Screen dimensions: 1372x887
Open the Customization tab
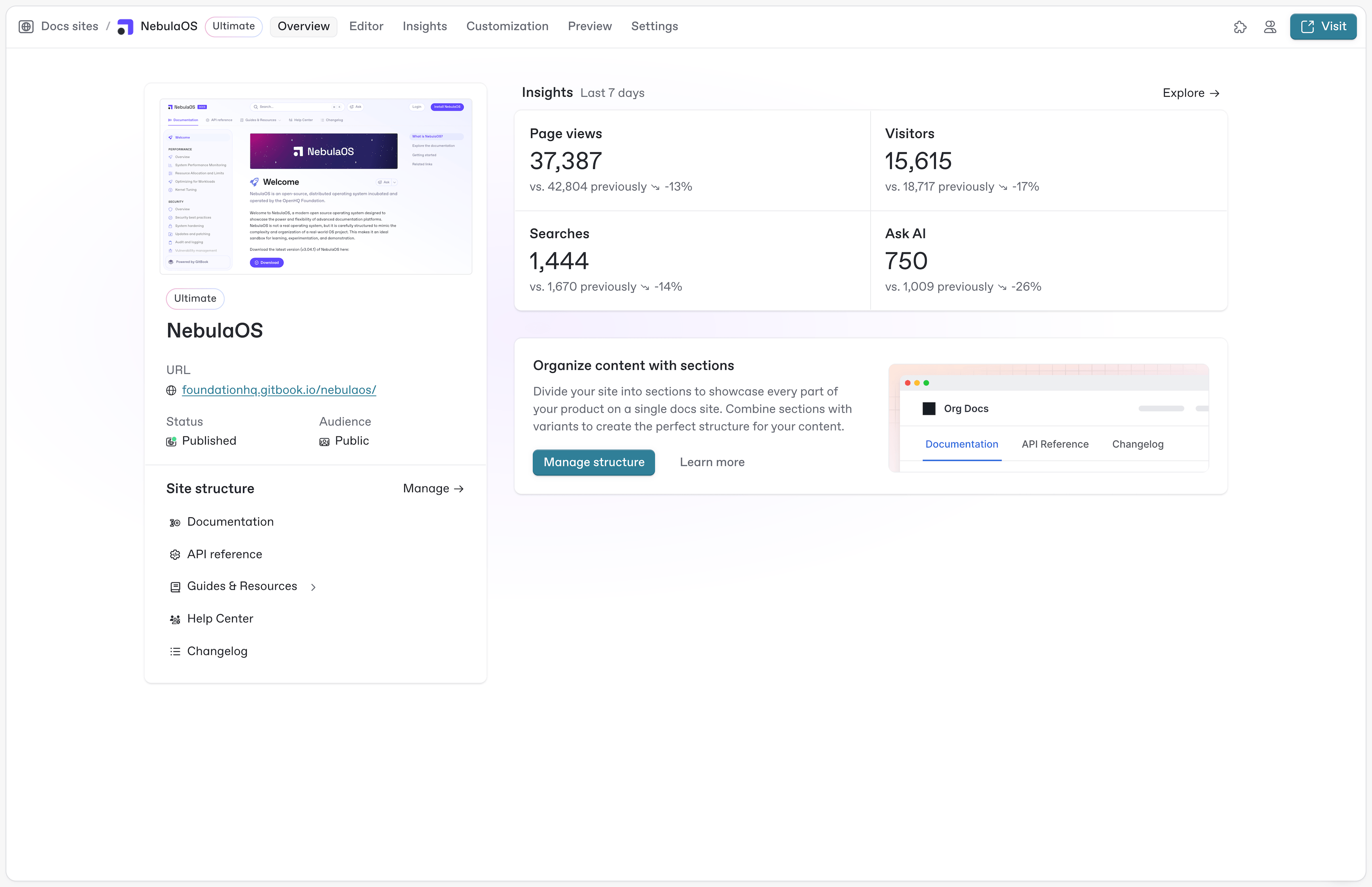click(507, 26)
